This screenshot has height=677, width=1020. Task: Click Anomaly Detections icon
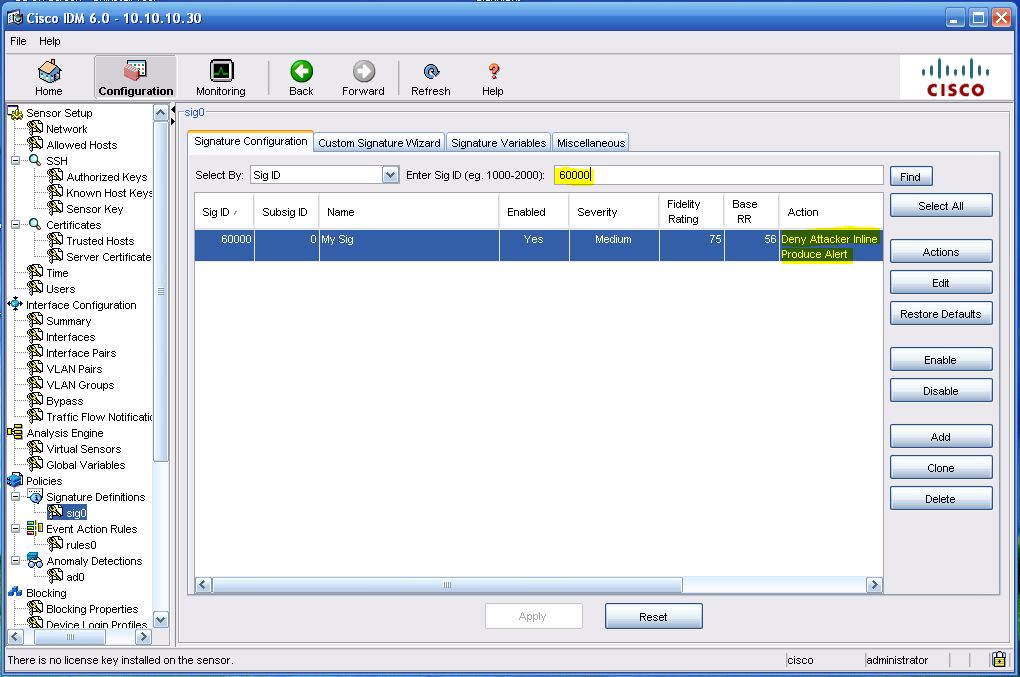pos(35,560)
